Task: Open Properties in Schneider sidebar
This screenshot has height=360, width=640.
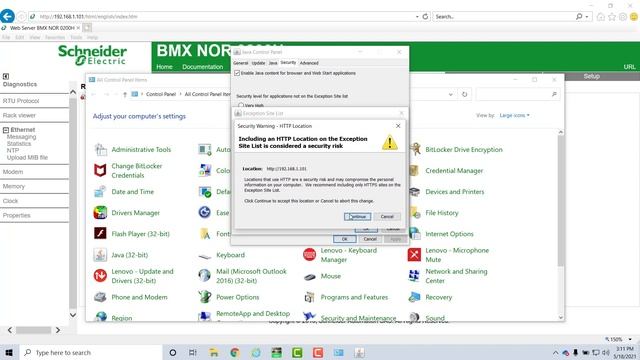Action: (x=17, y=216)
